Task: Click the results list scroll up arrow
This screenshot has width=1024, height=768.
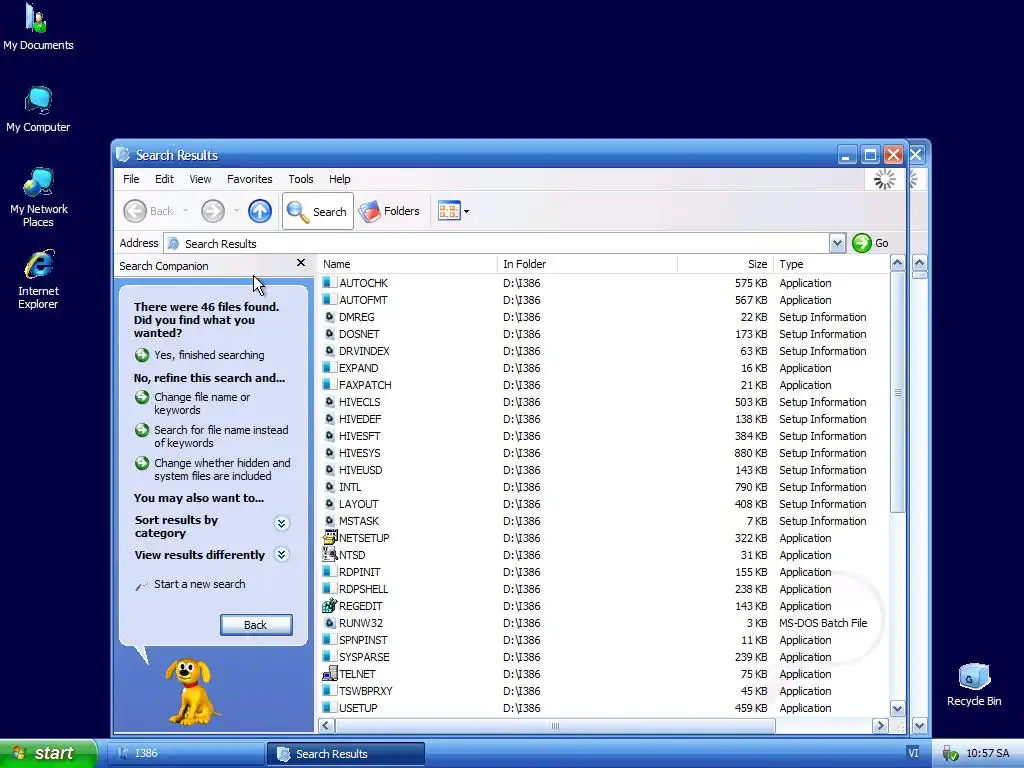Action: tap(897, 263)
